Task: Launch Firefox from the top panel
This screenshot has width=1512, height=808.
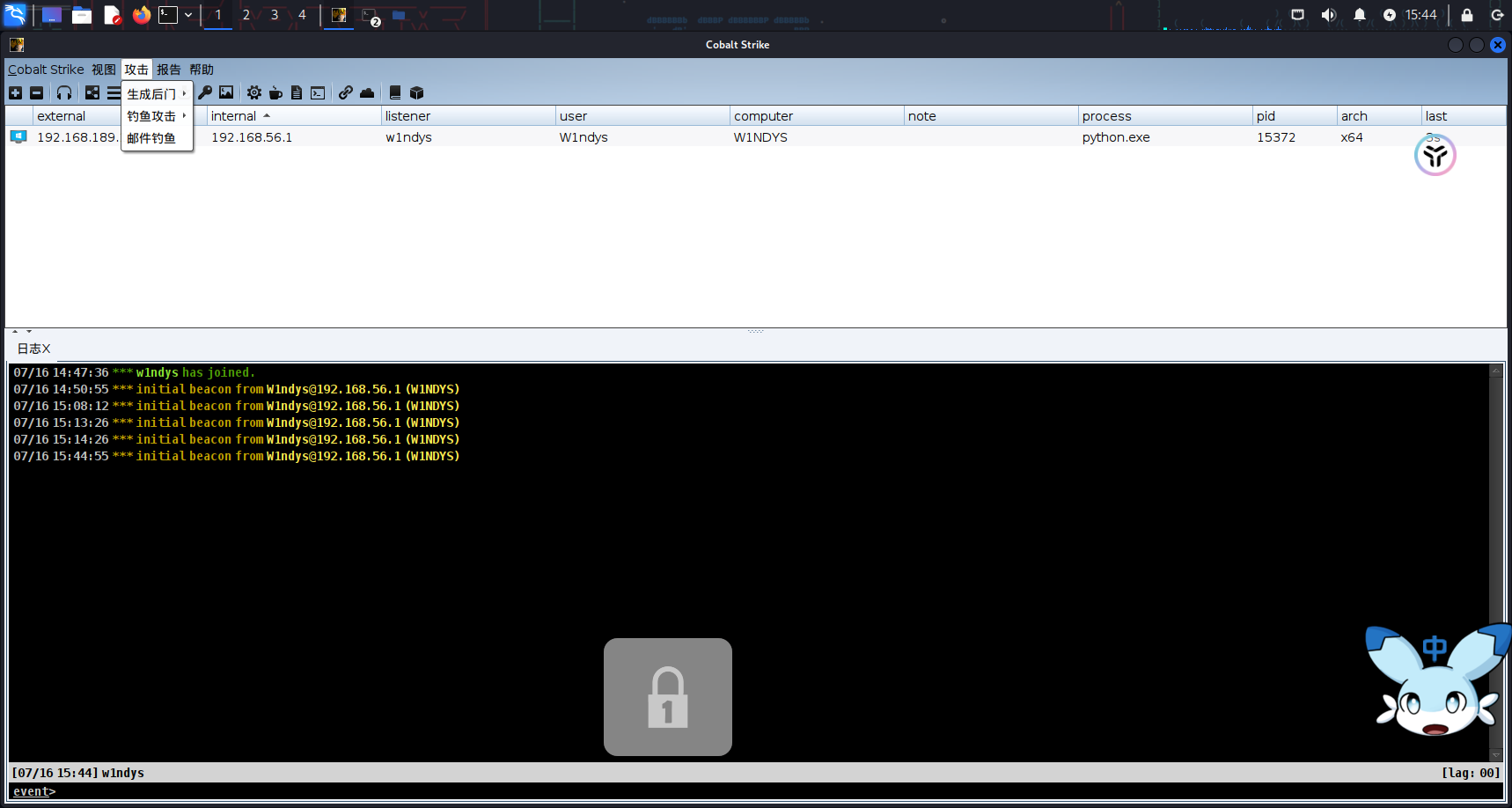Action: click(141, 15)
